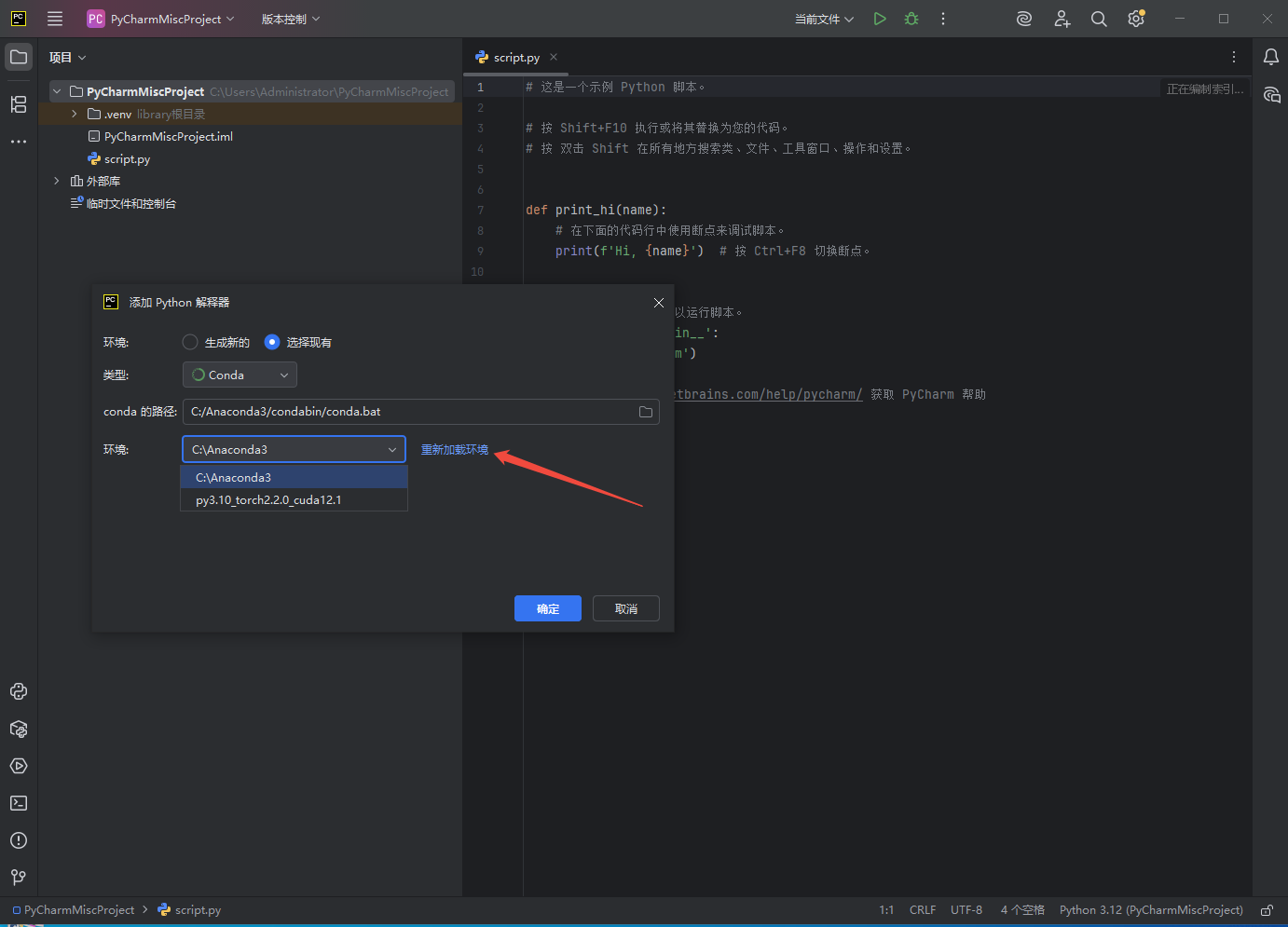The height and width of the screenshot is (927, 1288).
Task: Click the 确定 button
Action: tap(547, 608)
